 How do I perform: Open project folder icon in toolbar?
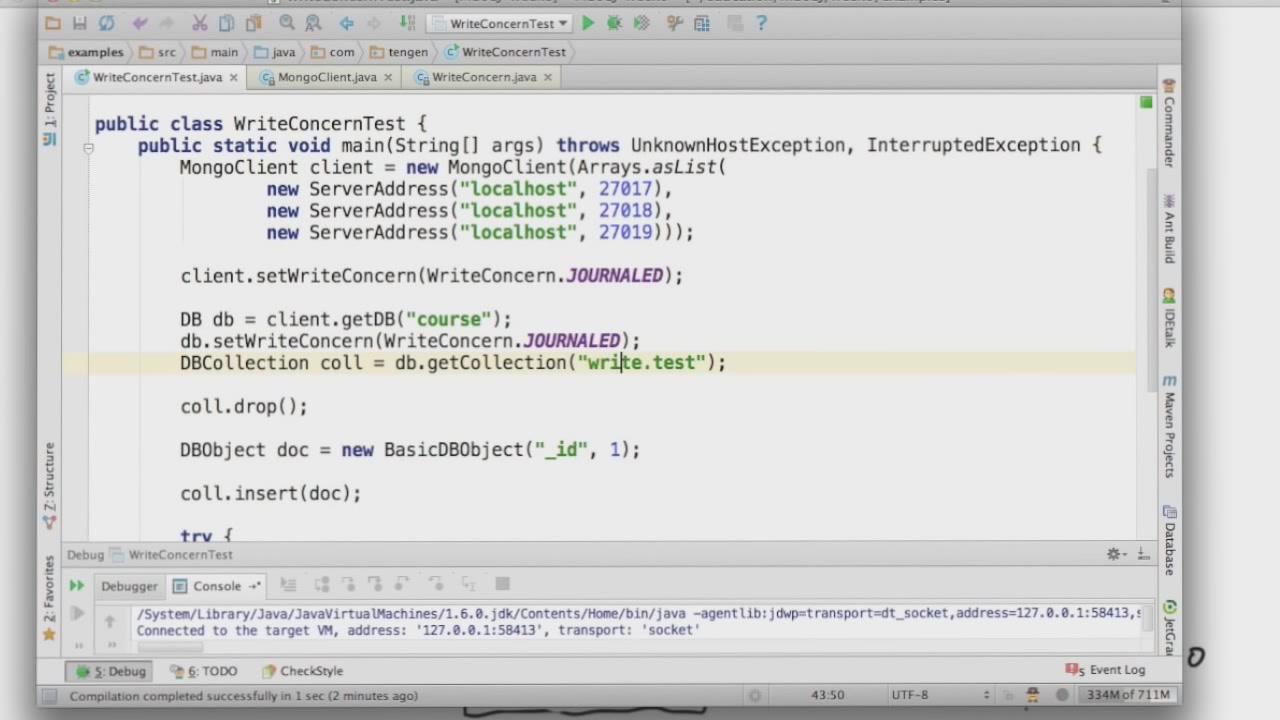53,23
